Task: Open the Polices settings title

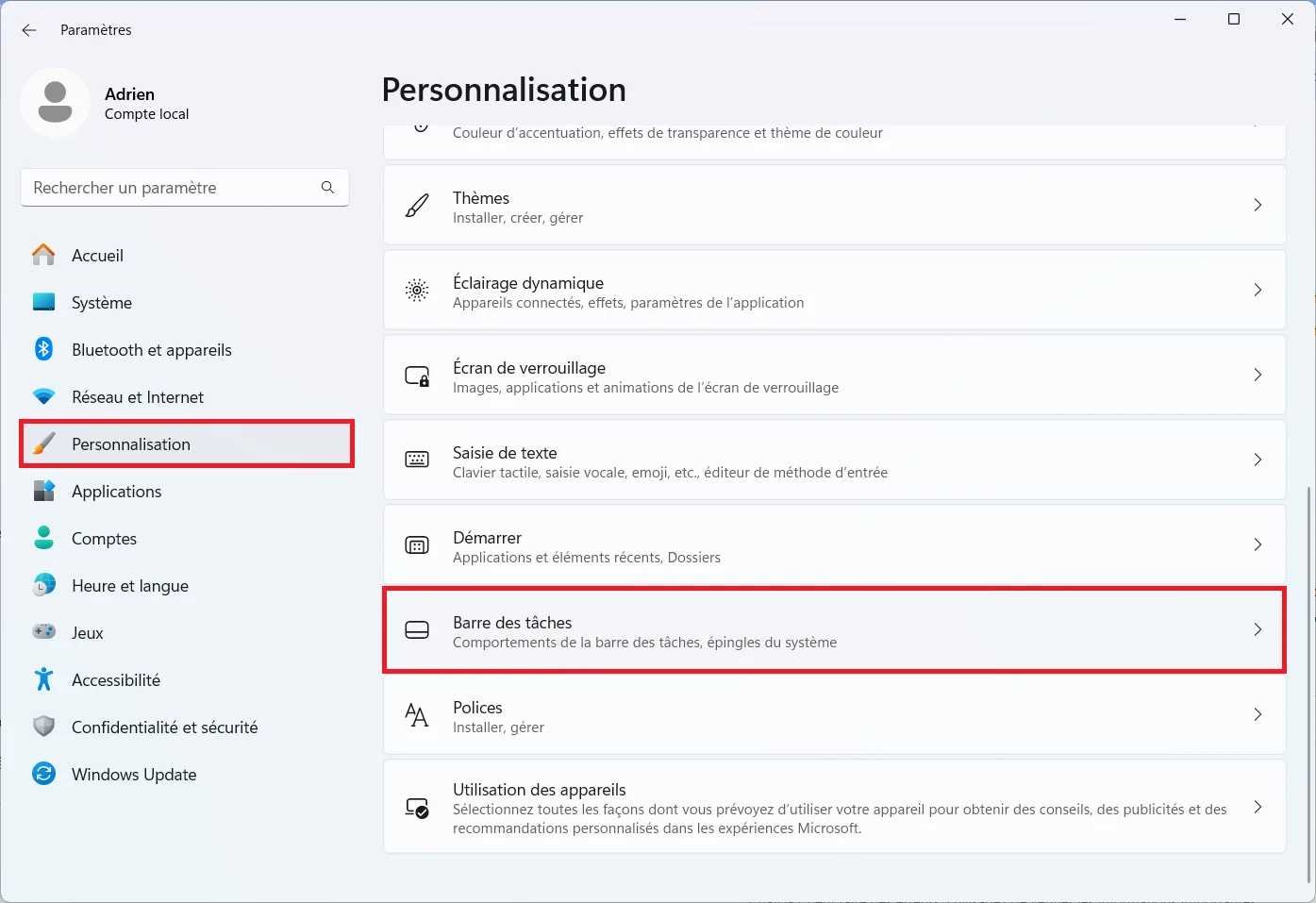Action: pyautogui.click(x=477, y=707)
